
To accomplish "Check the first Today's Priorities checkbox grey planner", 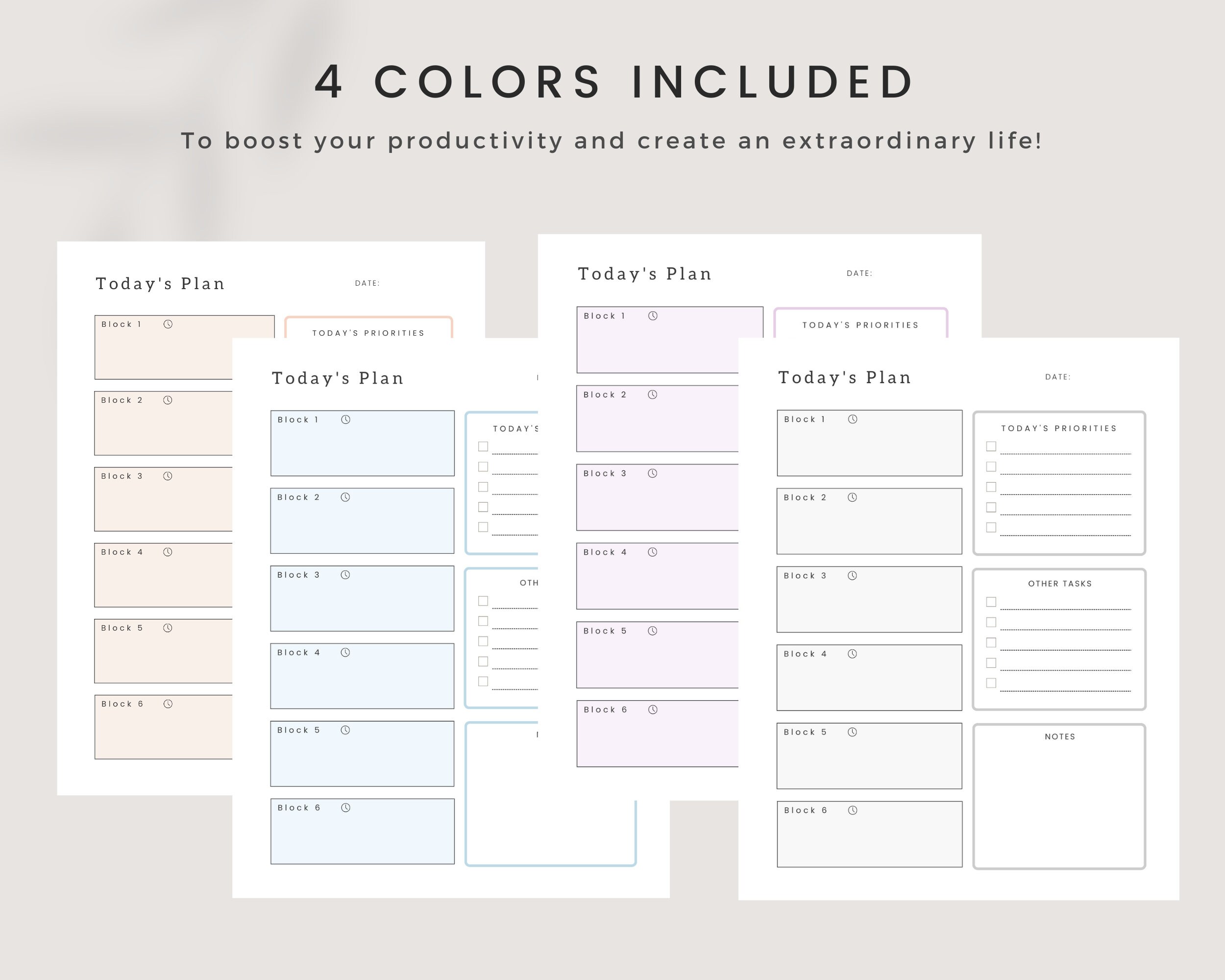I will (991, 447).
